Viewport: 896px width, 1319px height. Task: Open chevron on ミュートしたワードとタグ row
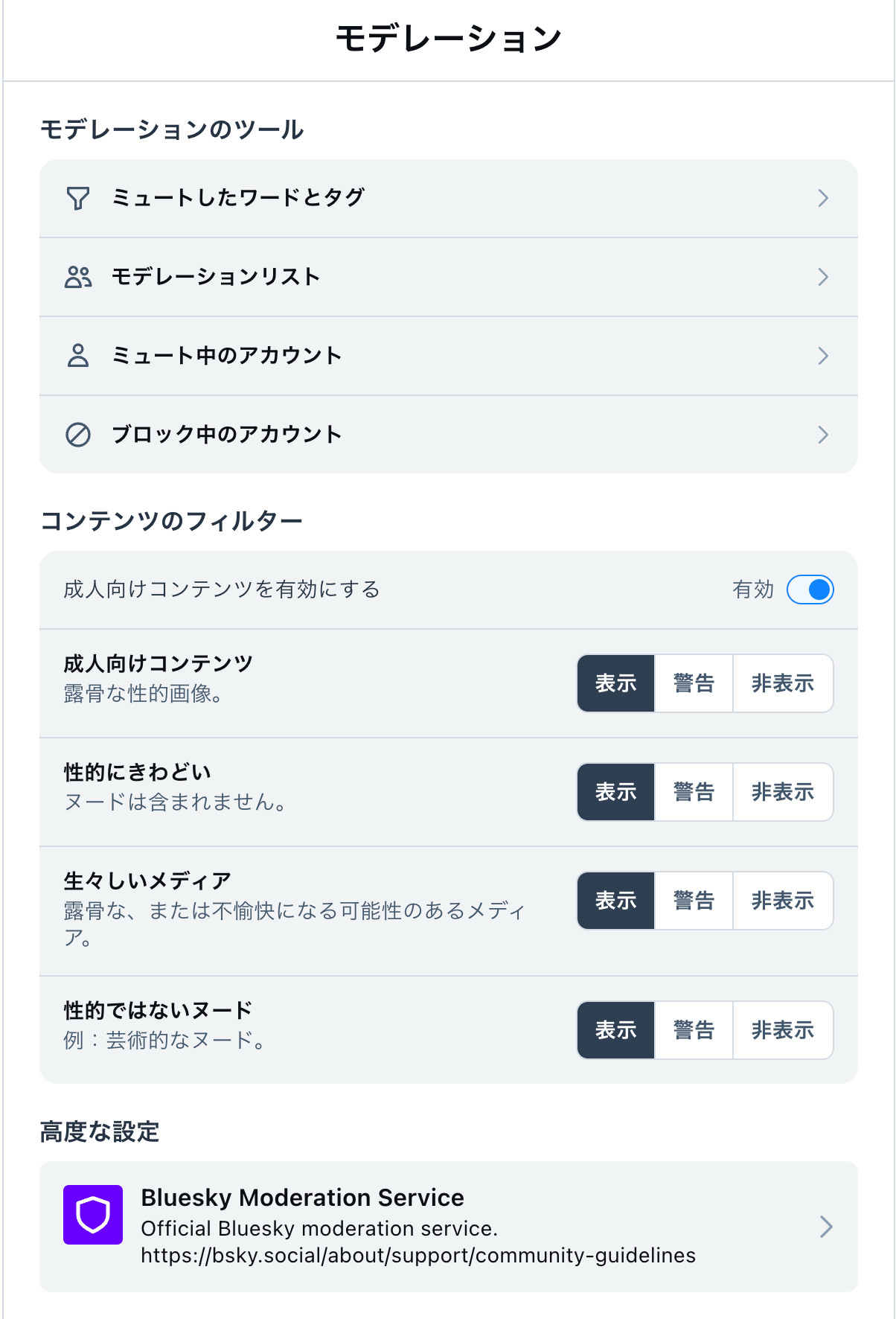823,198
